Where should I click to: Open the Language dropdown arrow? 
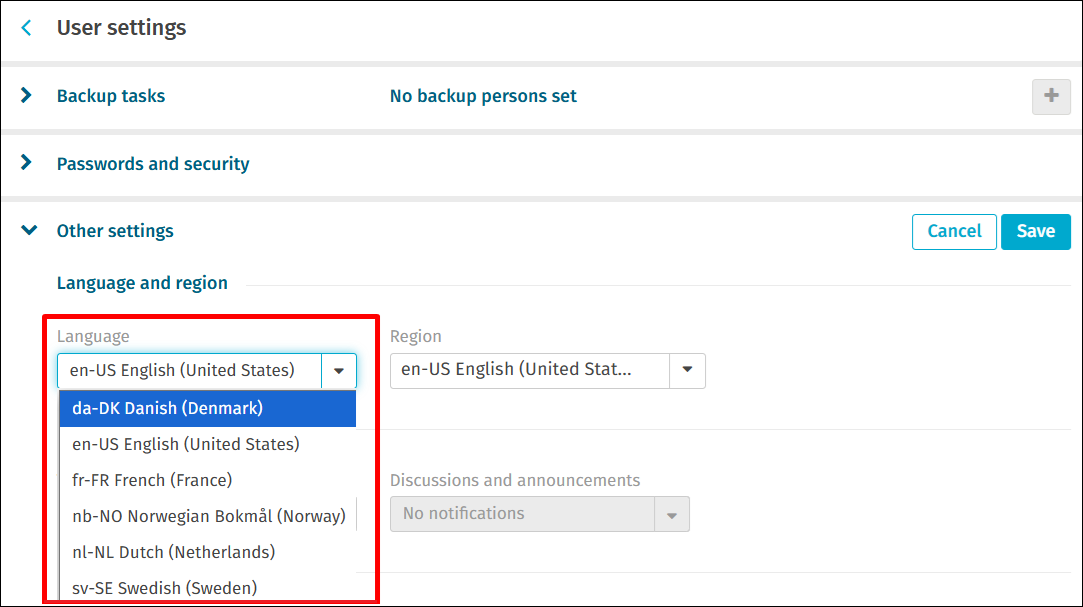(339, 371)
